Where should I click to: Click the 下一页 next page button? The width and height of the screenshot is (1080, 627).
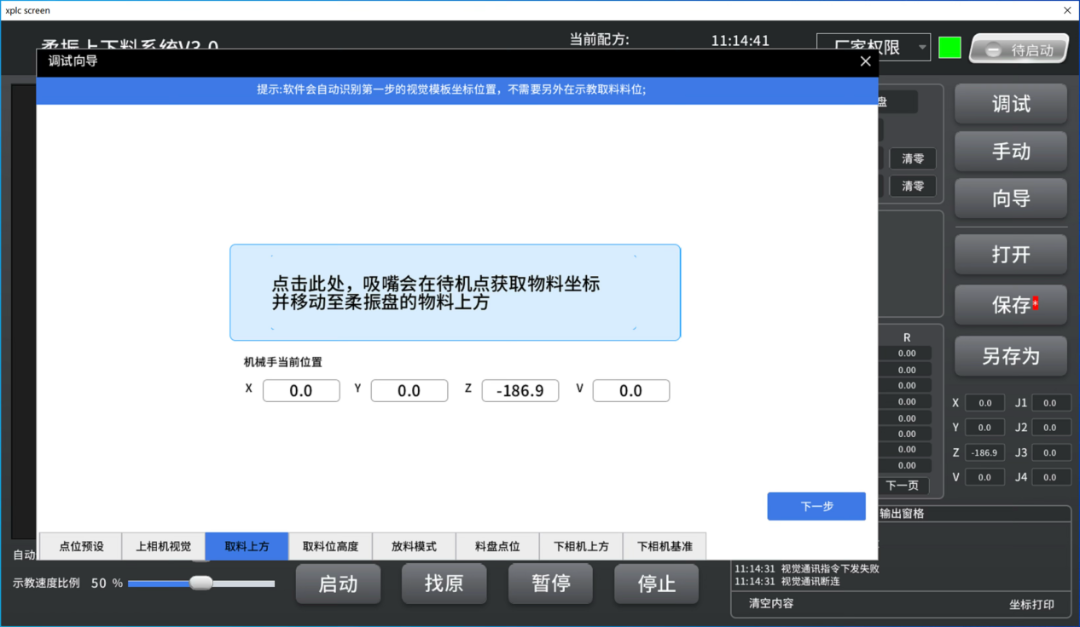pyautogui.click(x=902, y=486)
